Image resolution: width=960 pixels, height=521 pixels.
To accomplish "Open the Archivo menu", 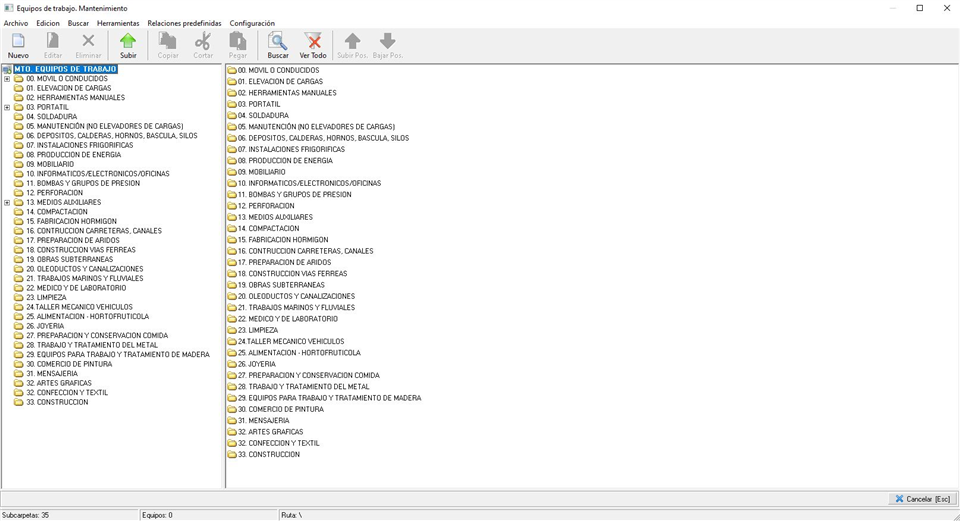I will click(x=16, y=23).
